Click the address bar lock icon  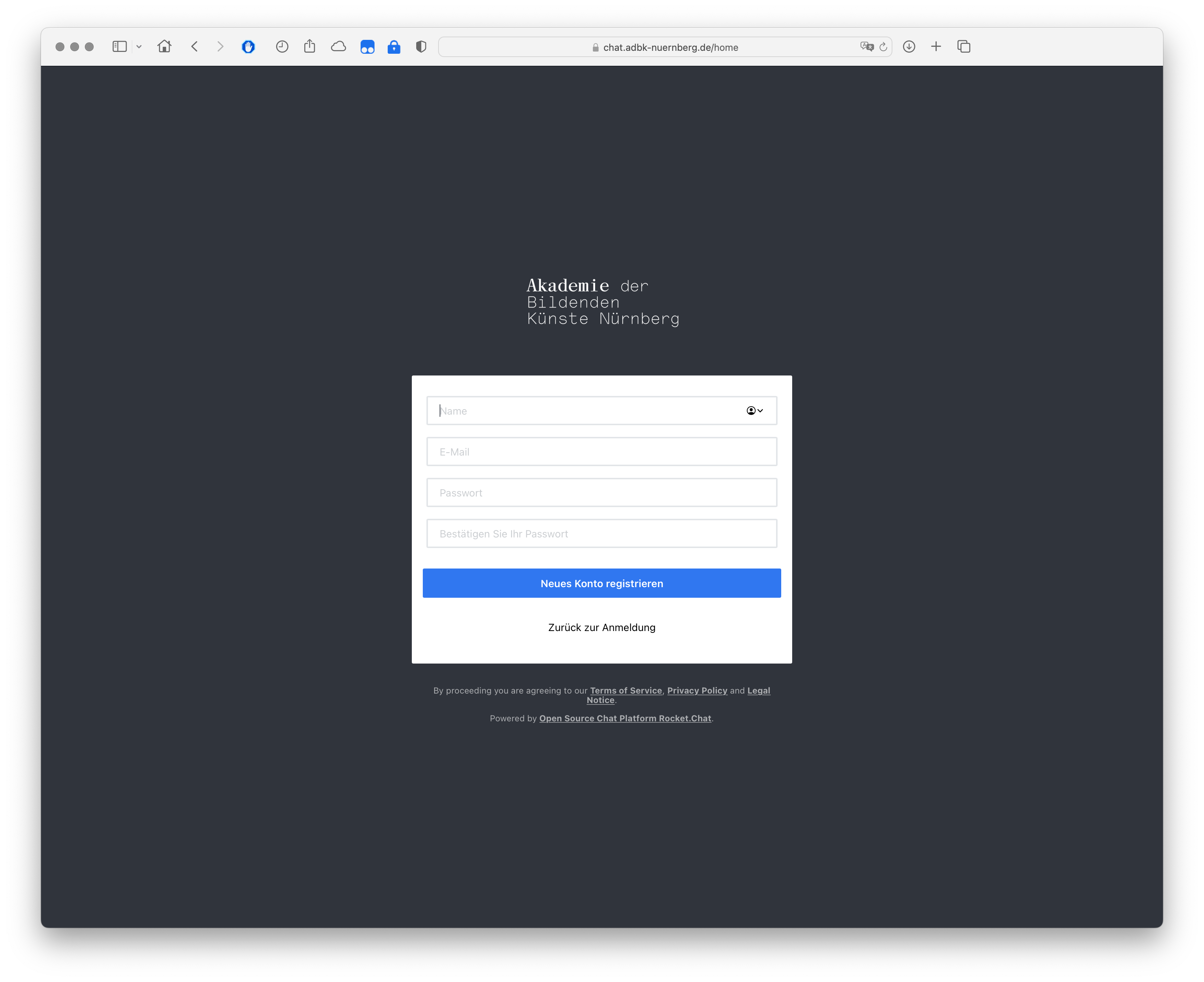(x=595, y=48)
